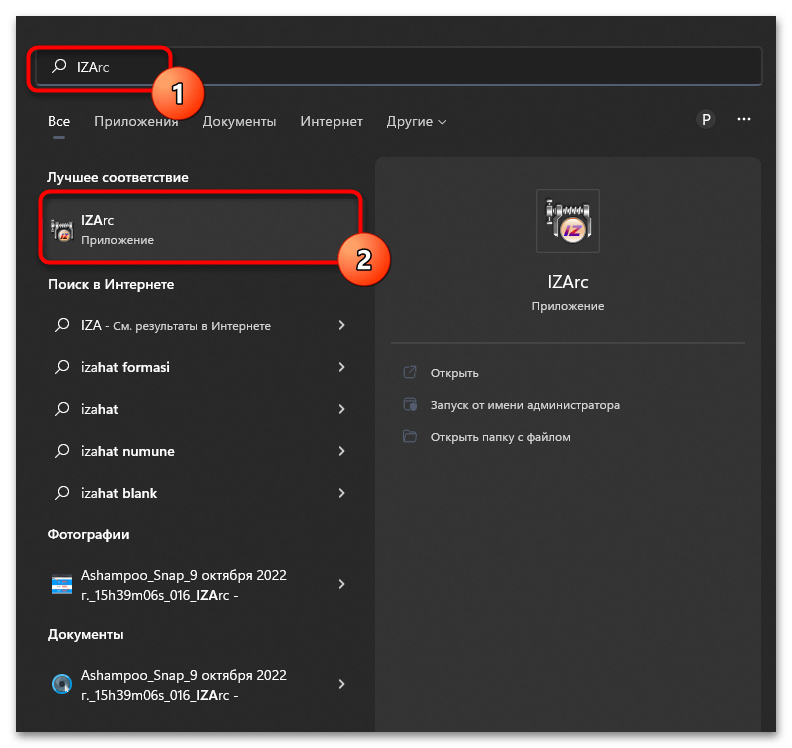The width and height of the screenshot is (792, 748).
Task: Expand Ashampoo_Snap photo result arrow
Action: pyautogui.click(x=341, y=584)
